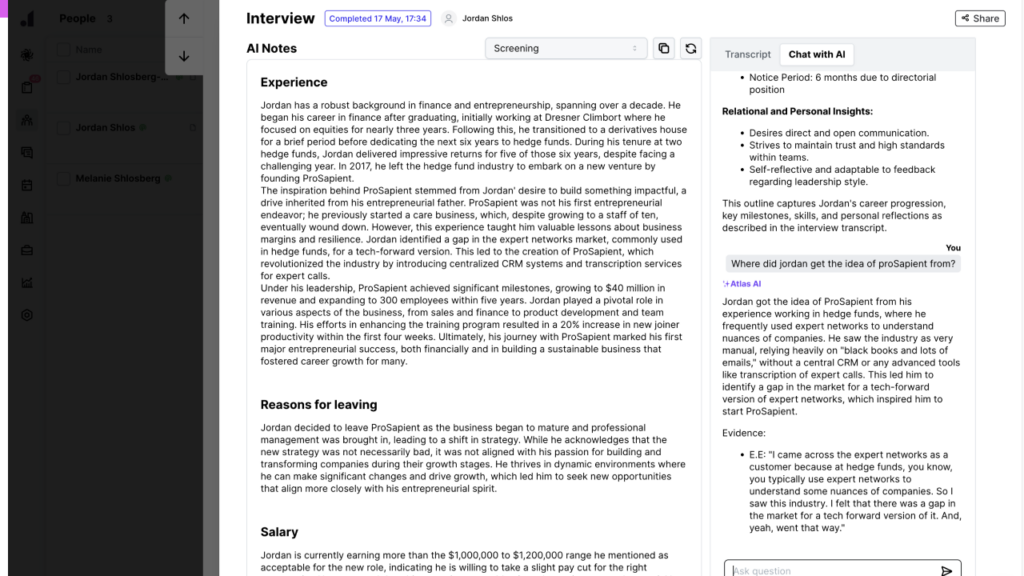1024x576 pixels.
Task: Copy the AI Notes content
Action: pyautogui.click(x=664, y=48)
